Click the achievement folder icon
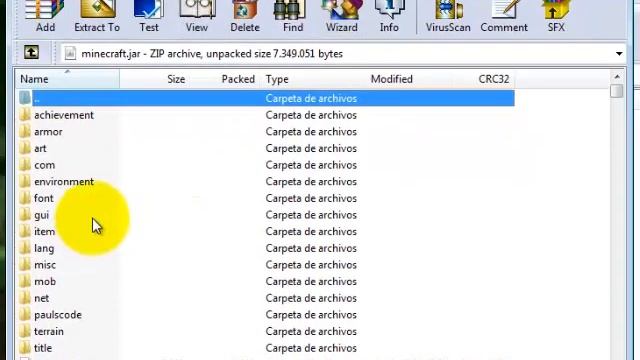640x360 pixels. (x=25, y=115)
